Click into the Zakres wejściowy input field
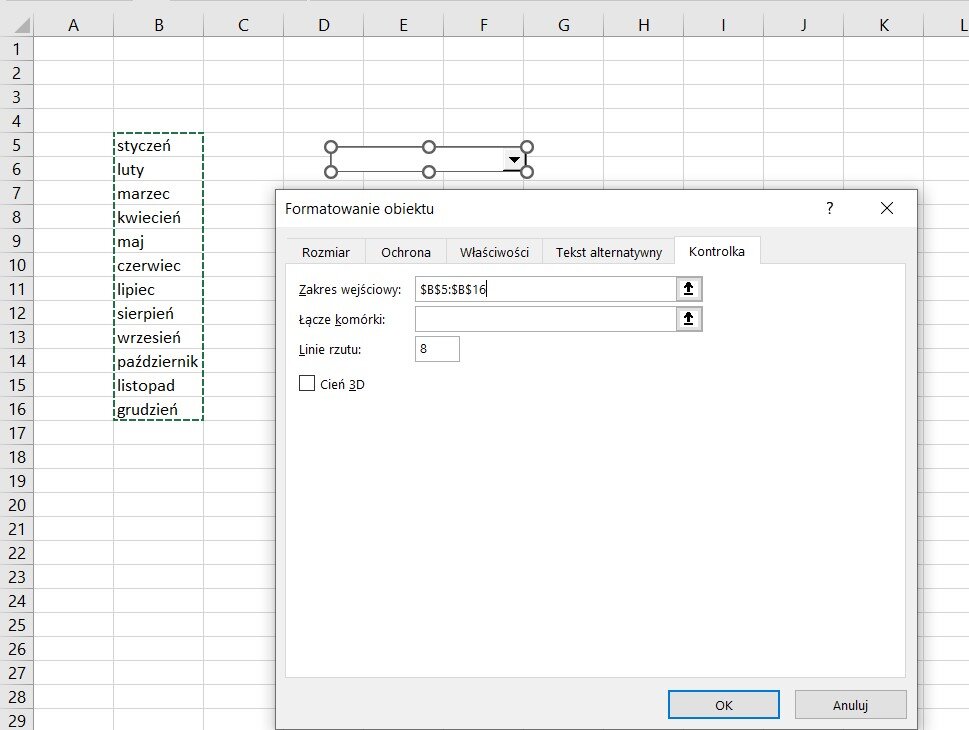The height and width of the screenshot is (730, 969). [x=546, y=289]
